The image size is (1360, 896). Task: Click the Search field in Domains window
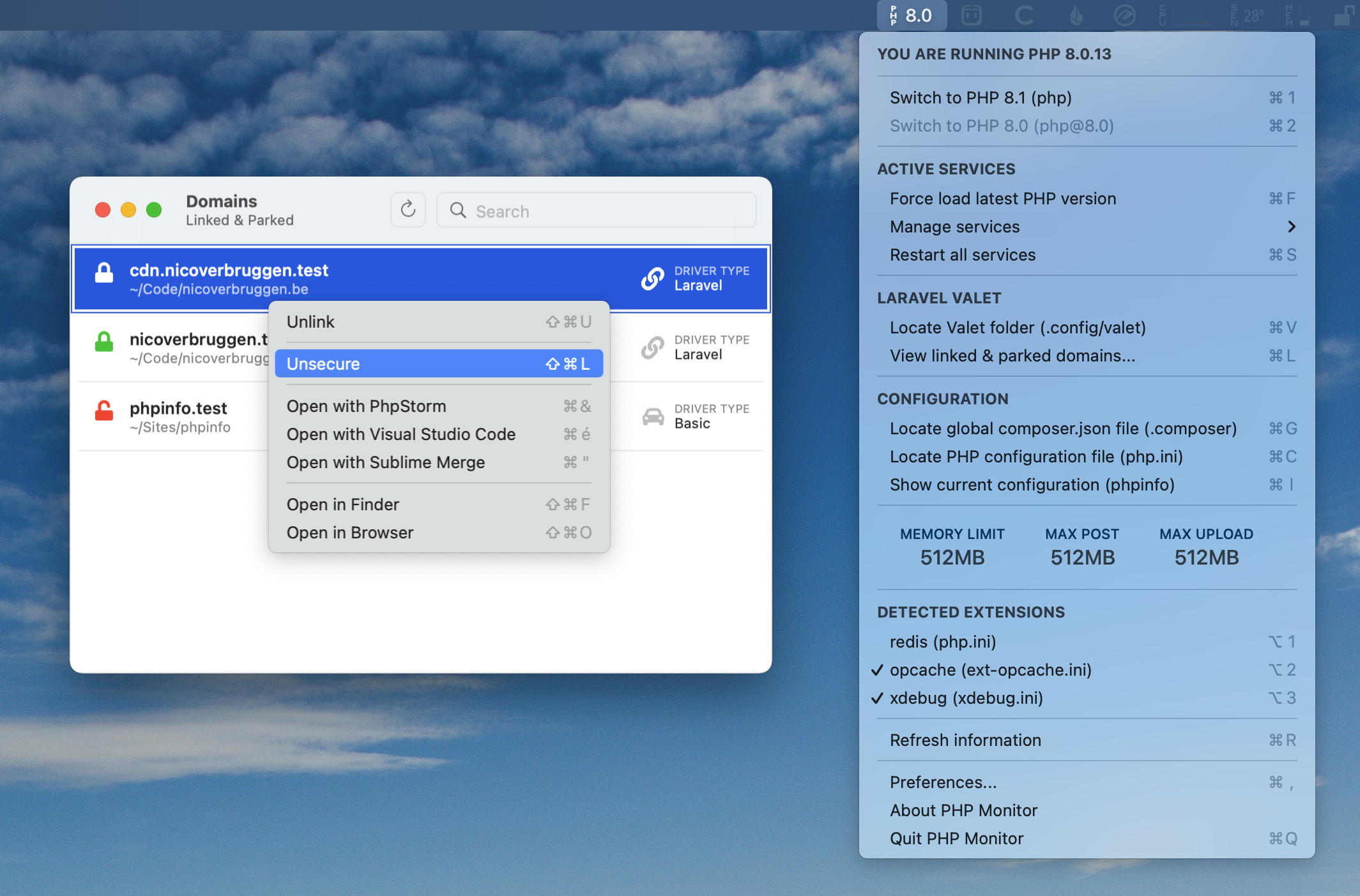pyautogui.click(x=596, y=210)
